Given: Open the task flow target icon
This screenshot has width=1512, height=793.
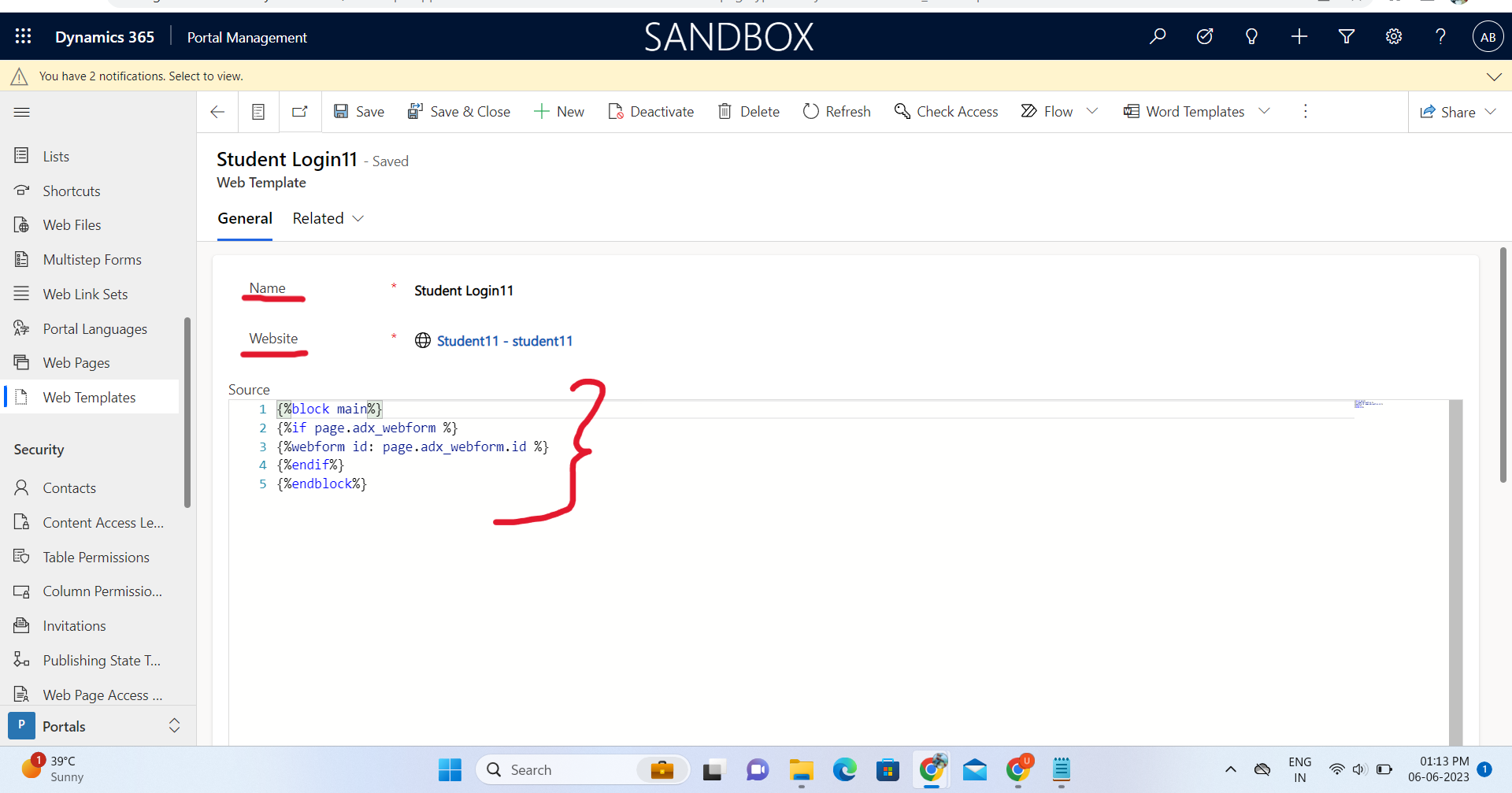Looking at the screenshot, I should (x=1205, y=36).
